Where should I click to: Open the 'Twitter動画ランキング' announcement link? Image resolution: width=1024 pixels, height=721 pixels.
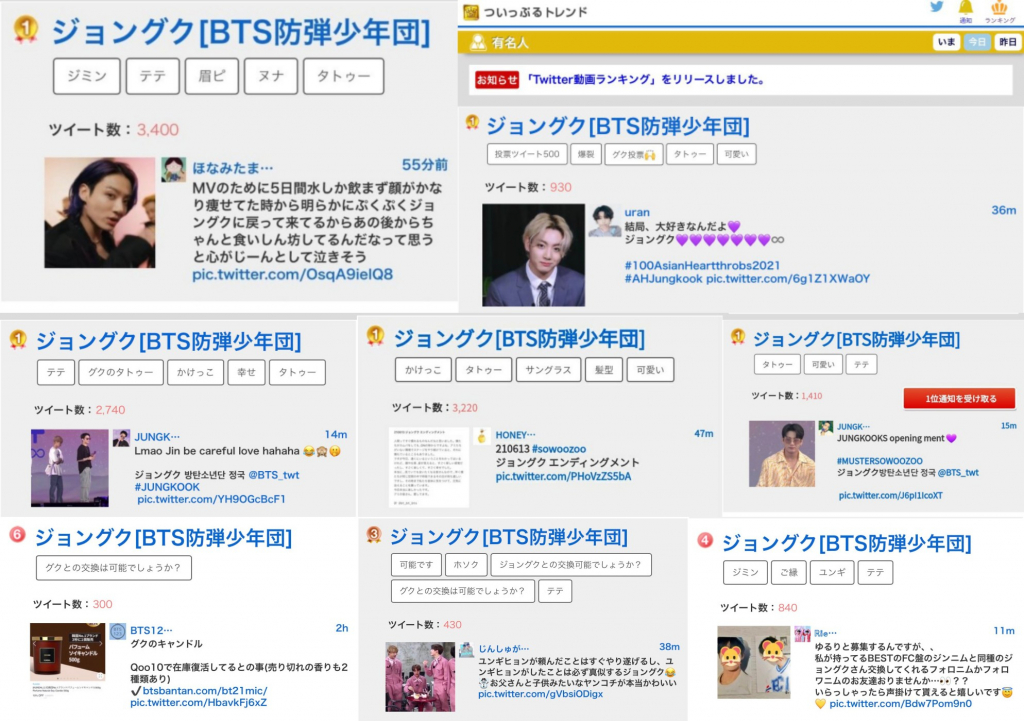(x=645, y=80)
